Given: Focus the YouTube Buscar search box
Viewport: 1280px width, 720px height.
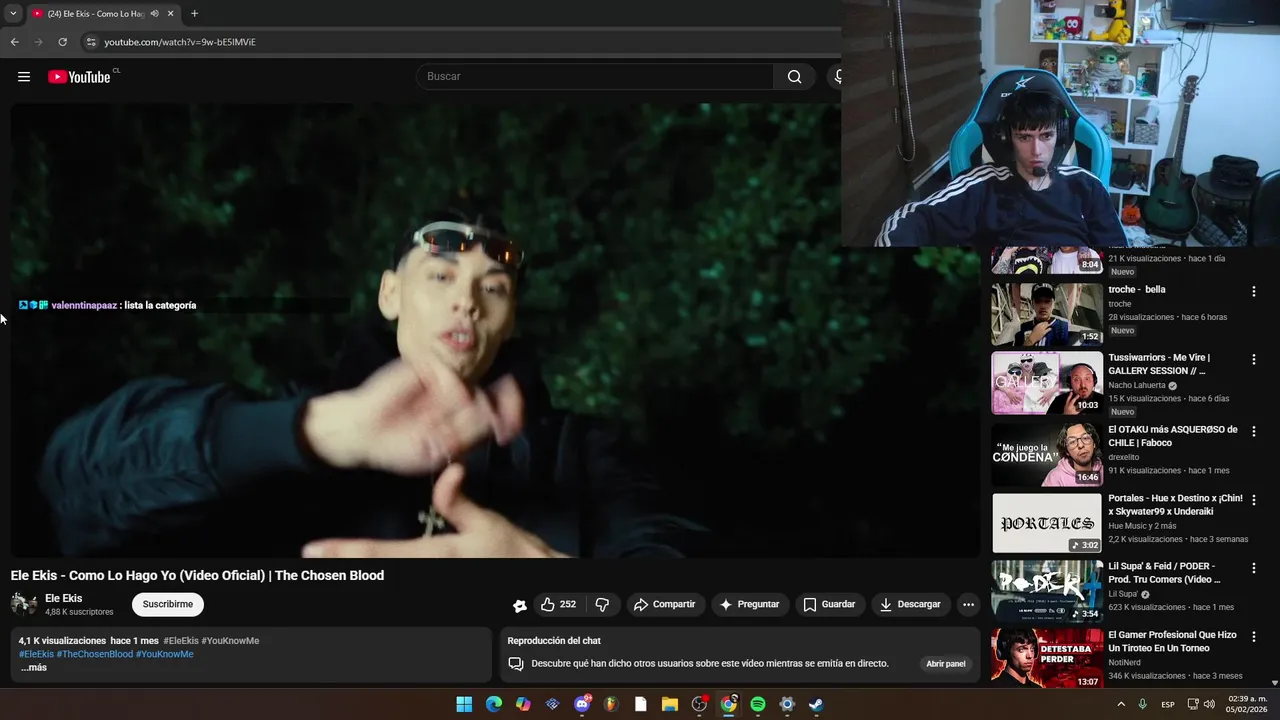Looking at the screenshot, I should tap(595, 77).
